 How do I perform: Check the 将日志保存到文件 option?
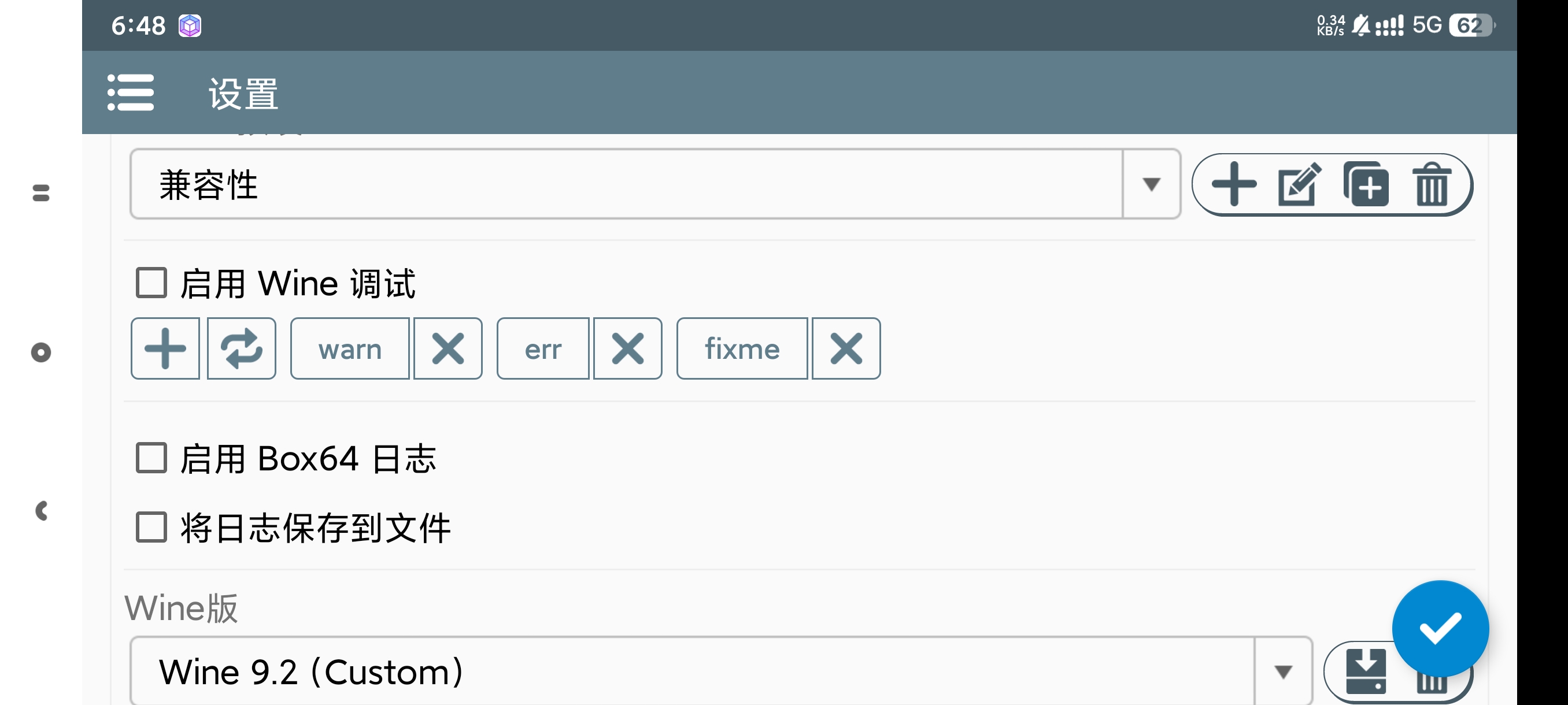151,527
